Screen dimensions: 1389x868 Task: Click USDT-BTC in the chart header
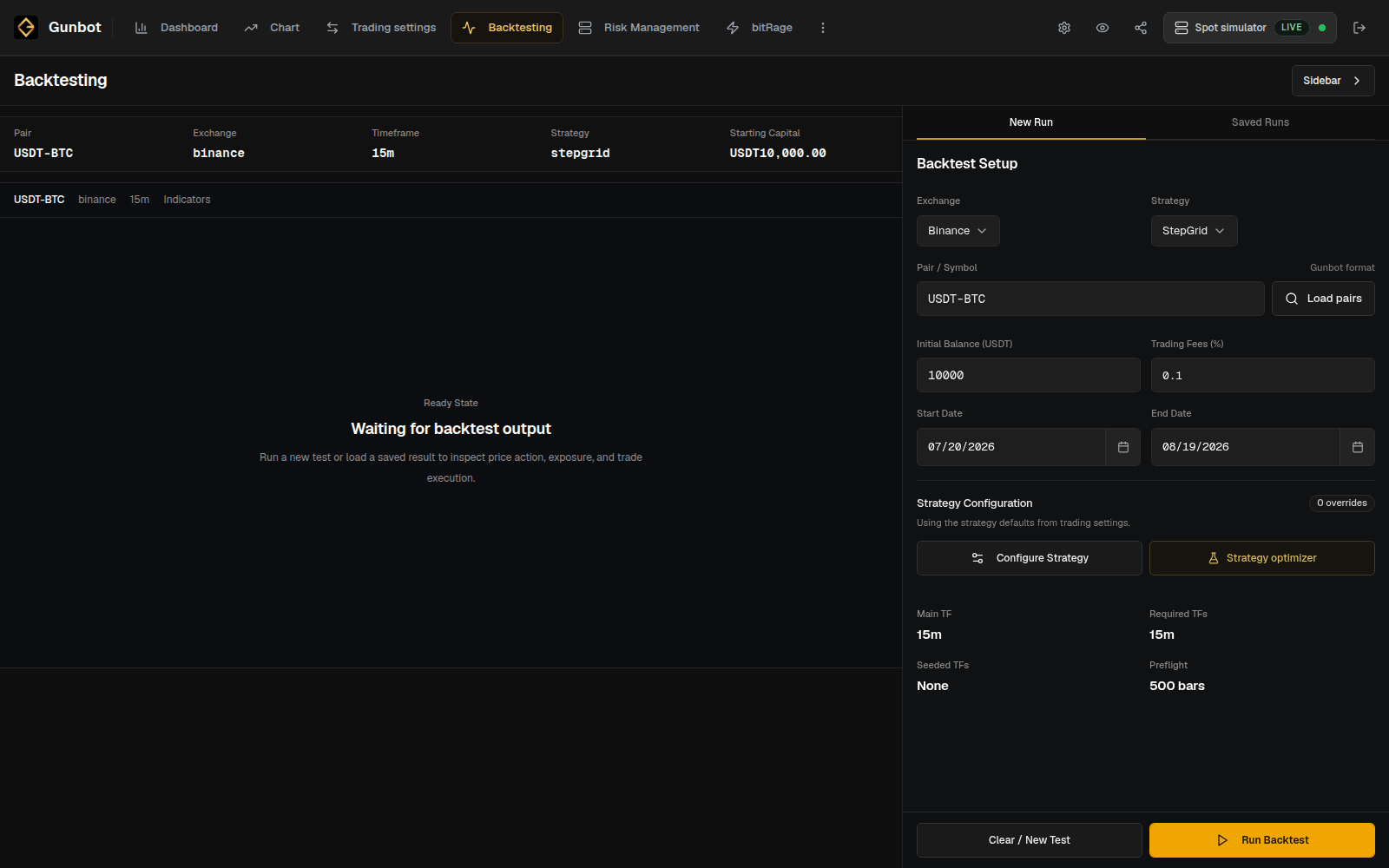pyautogui.click(x=39, y=200)
